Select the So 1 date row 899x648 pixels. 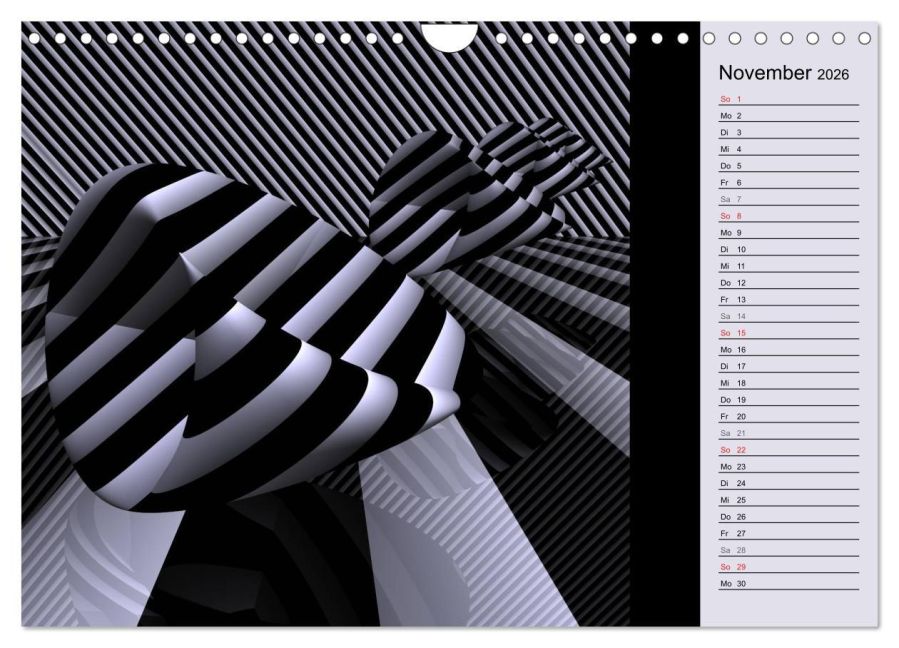(789, 99)
